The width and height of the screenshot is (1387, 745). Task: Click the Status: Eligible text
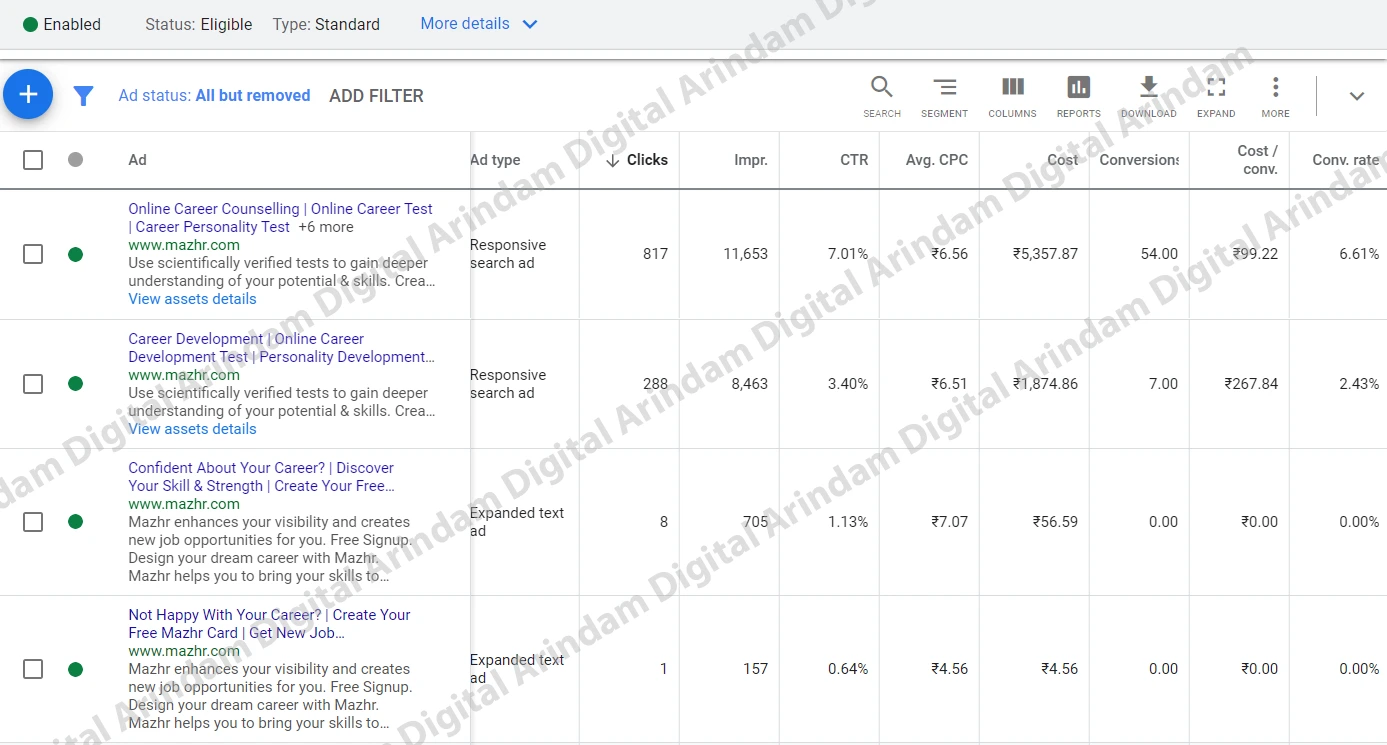pos(198,24)
